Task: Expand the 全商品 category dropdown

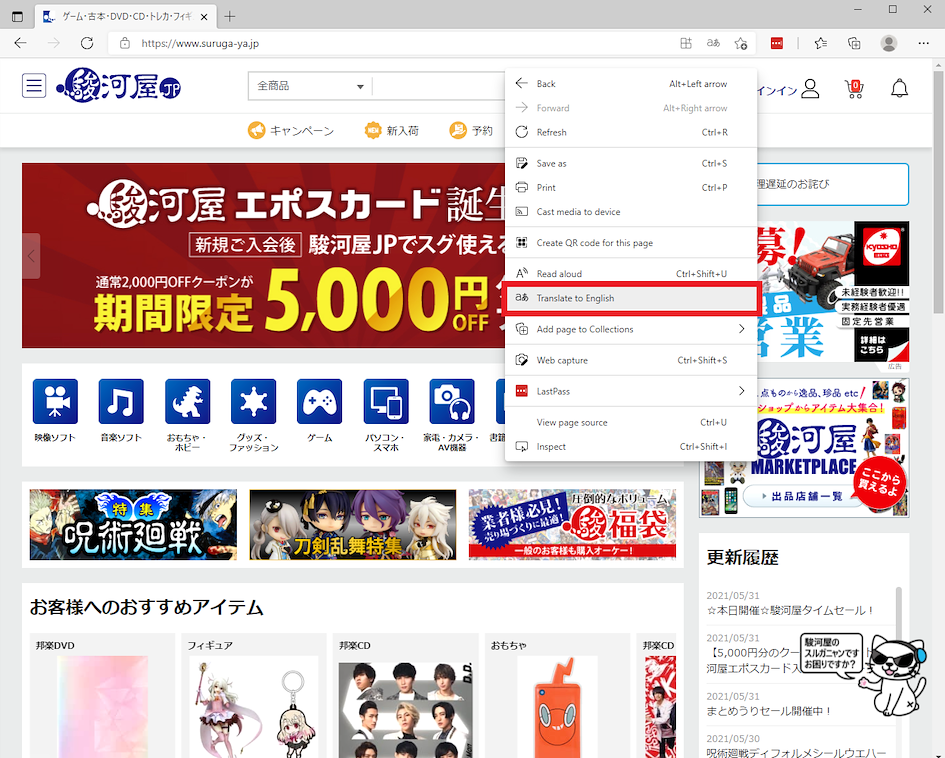Action: click(310, 86)
